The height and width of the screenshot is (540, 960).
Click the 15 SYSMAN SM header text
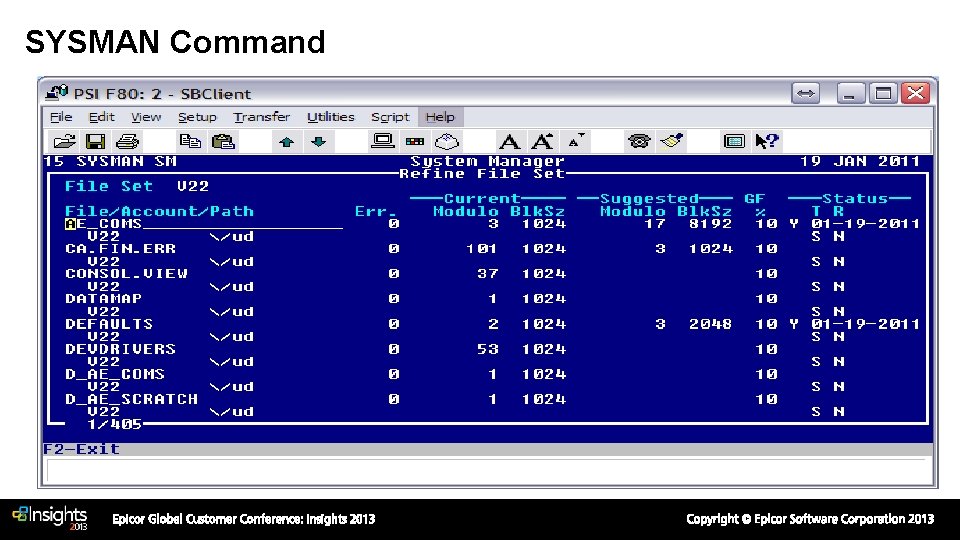[110, 161]
